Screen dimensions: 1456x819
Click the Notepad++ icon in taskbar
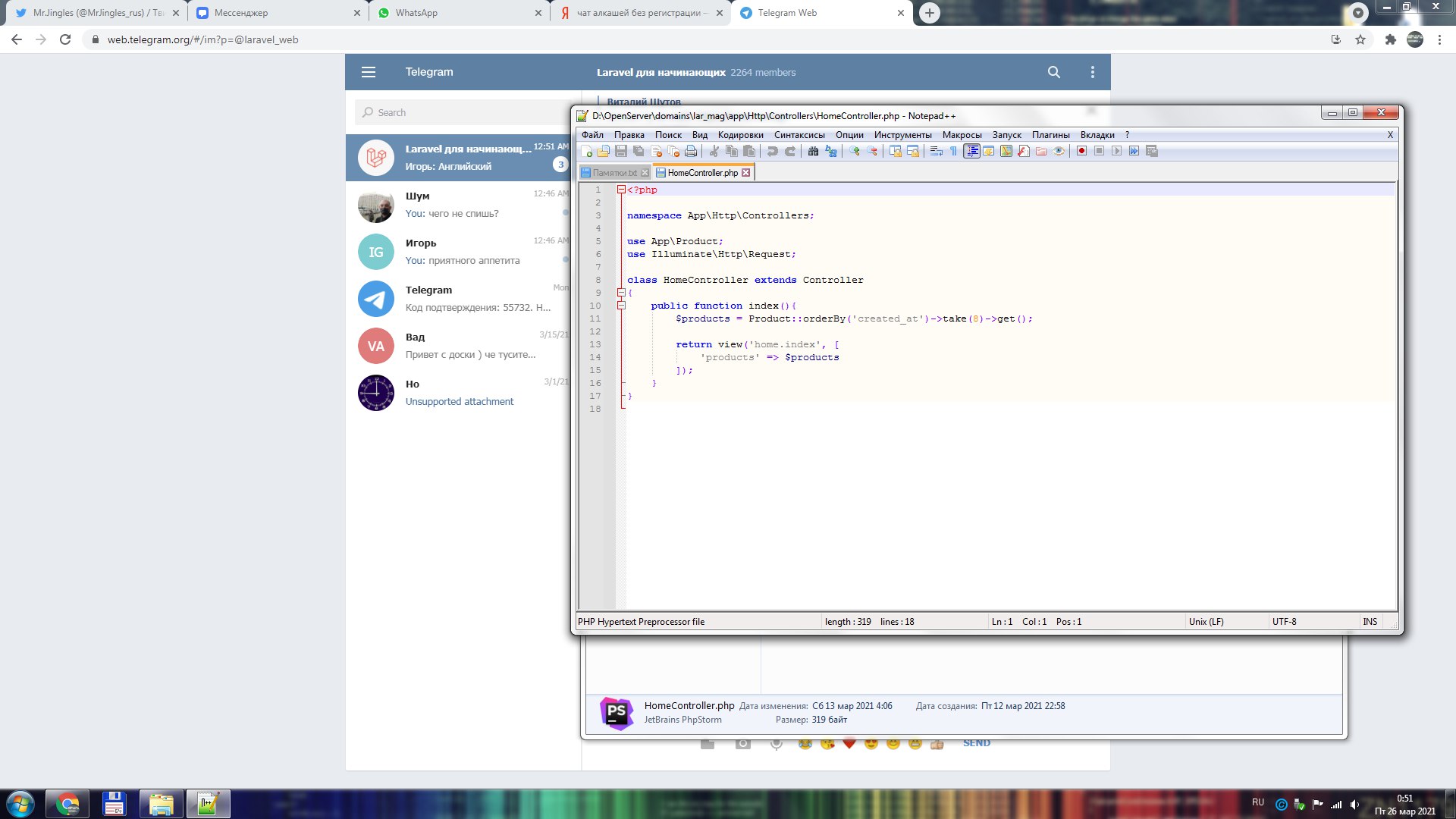[208, 804]
